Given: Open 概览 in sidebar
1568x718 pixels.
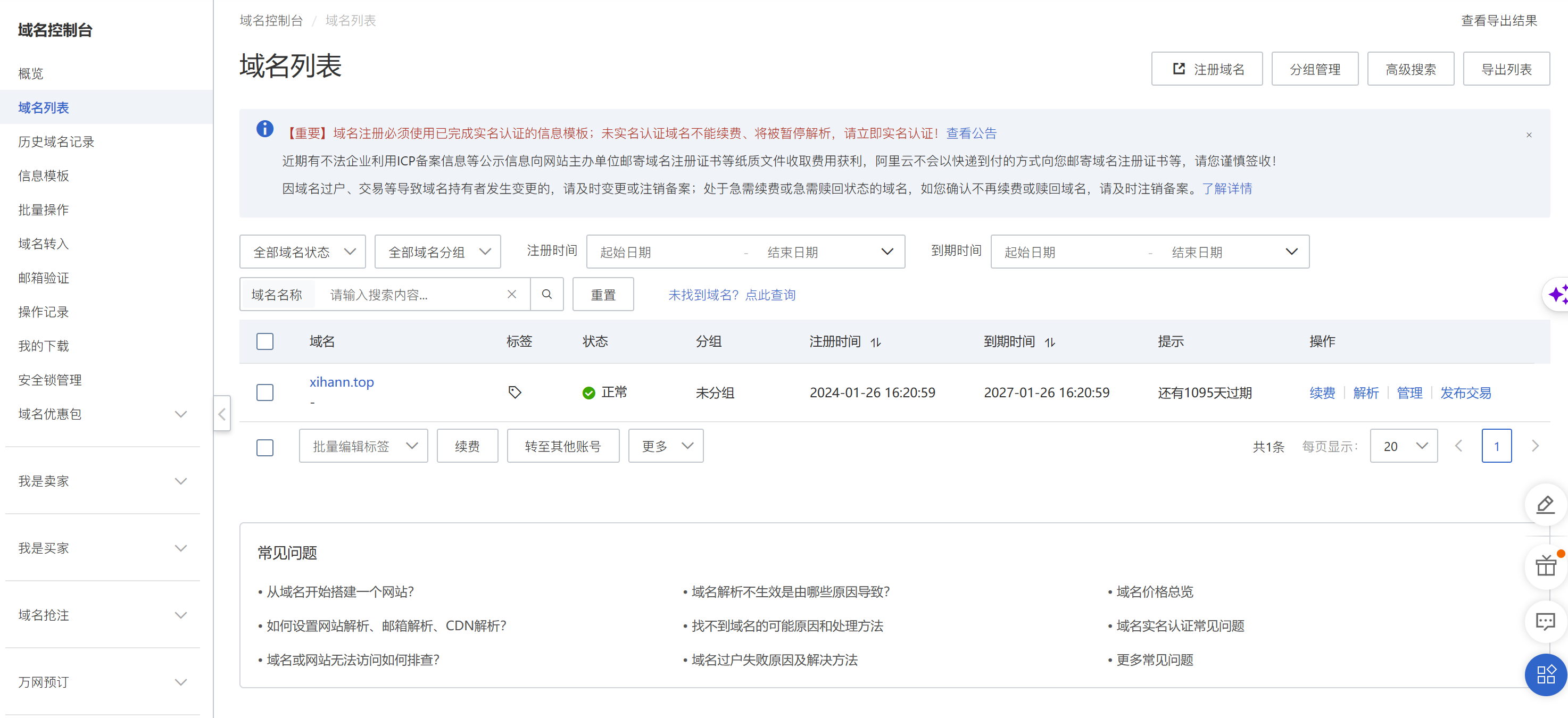Looking at the screenshot, I should pos(31,73).
